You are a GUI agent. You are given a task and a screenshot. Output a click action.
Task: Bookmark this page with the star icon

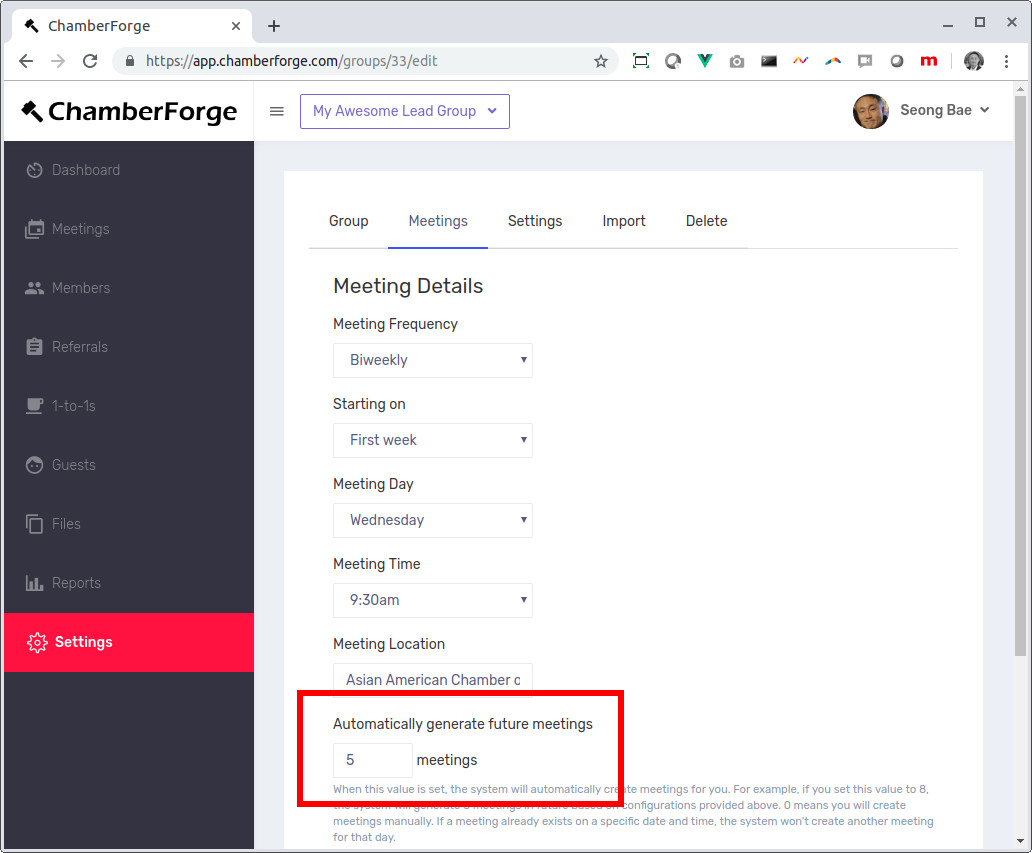601,61
